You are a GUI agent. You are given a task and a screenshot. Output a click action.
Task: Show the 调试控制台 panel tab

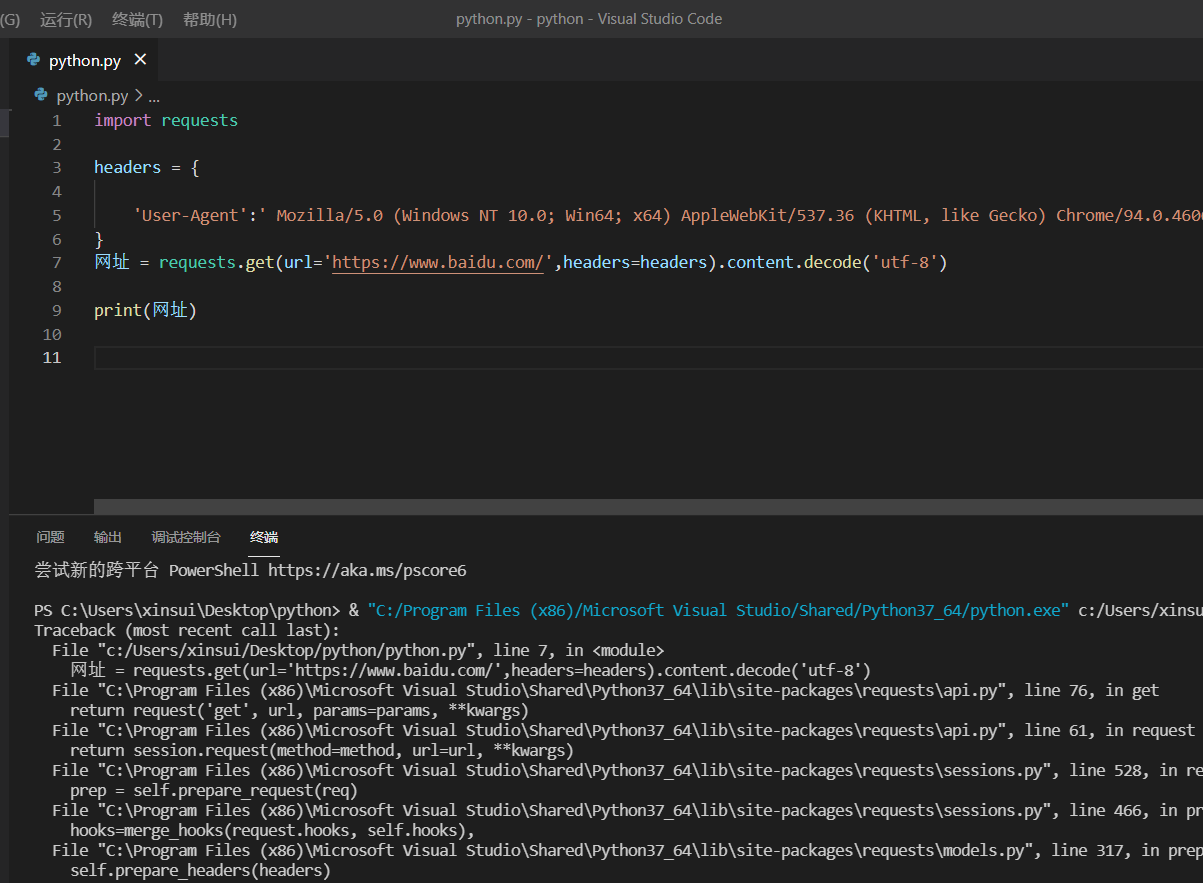click(x=186, y=537)
